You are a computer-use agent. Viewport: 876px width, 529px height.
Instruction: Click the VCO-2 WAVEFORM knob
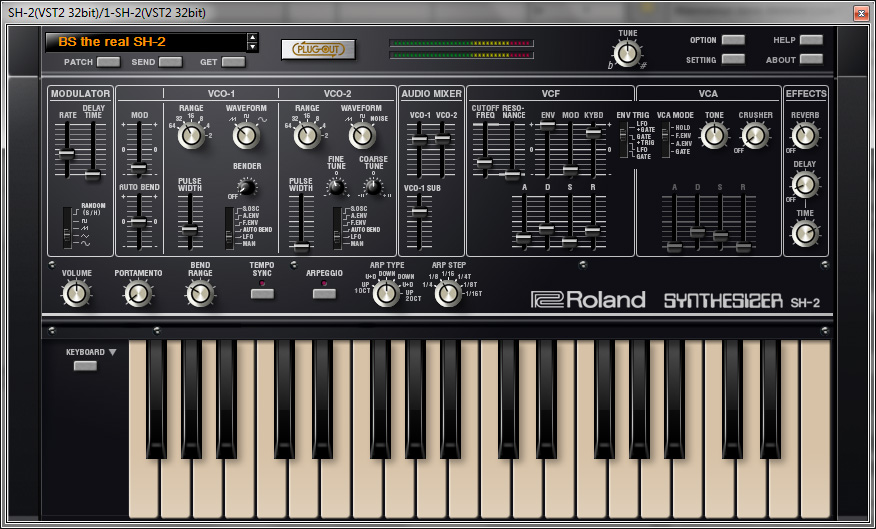pyautogui.click(x=361, y=135)
